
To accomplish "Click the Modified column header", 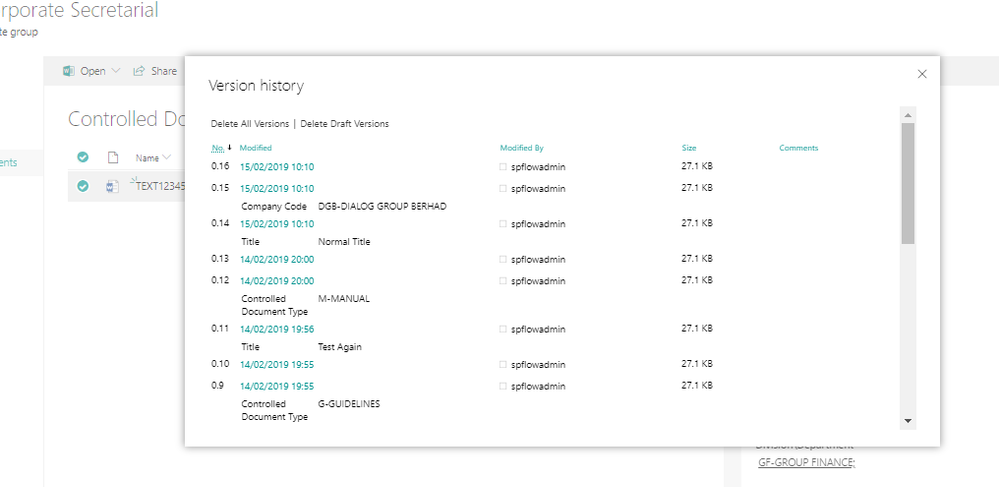I will tap(255, 148).
